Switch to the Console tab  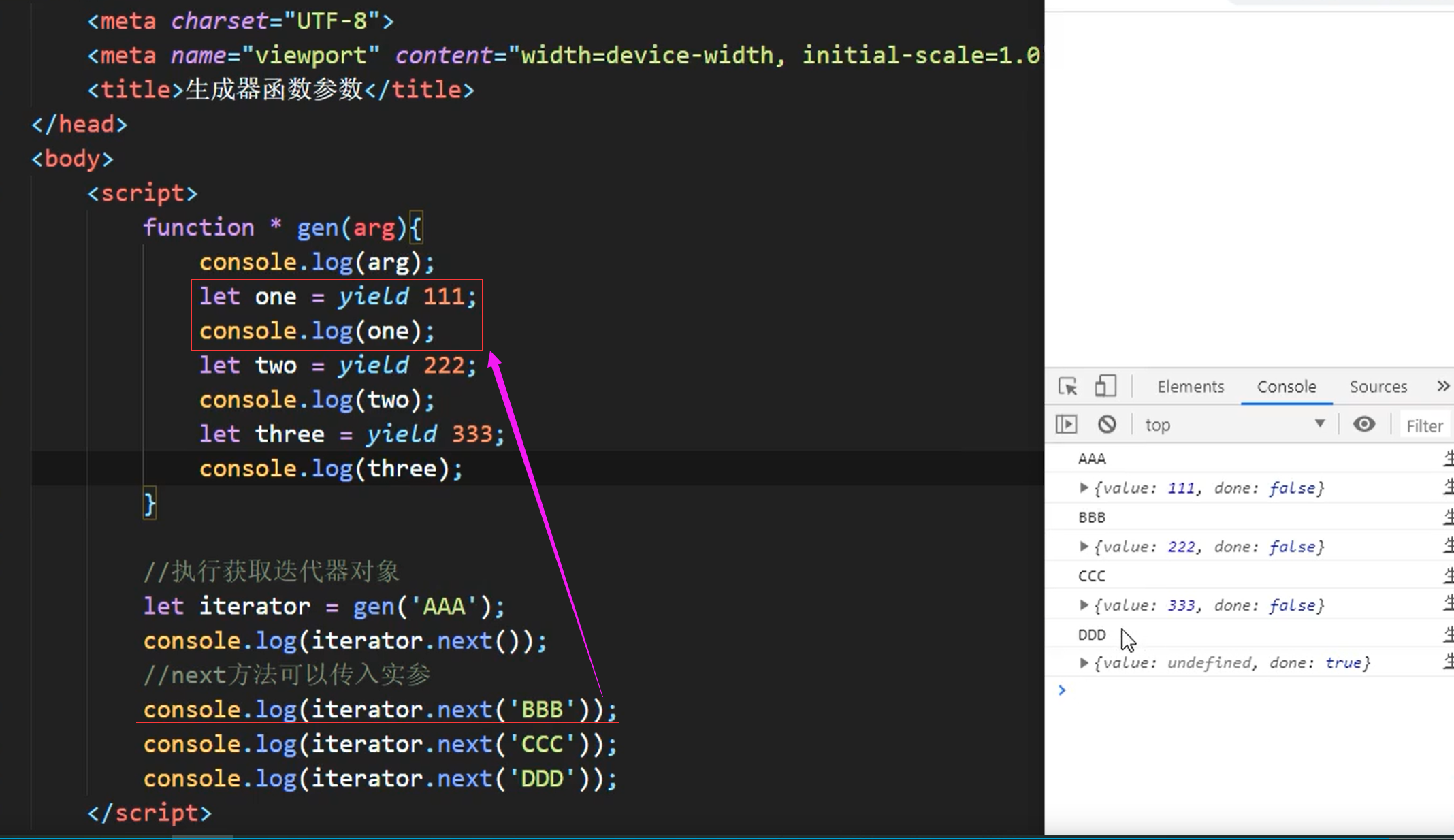[x=1287, y=387]
